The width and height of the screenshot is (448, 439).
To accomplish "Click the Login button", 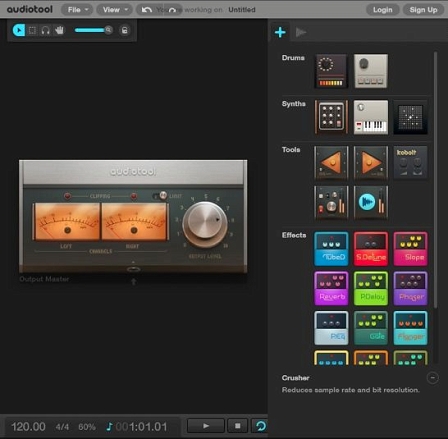I will [x=383, y=10].
